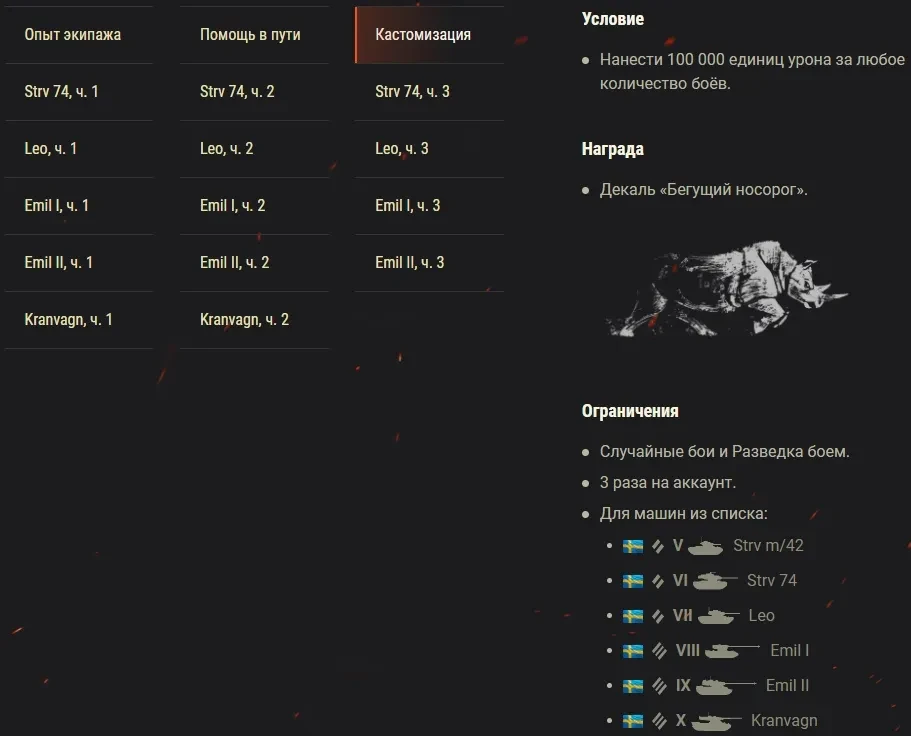Click the running rhino decal image
Screen dimensions: 911x736
tap(726, 286)
